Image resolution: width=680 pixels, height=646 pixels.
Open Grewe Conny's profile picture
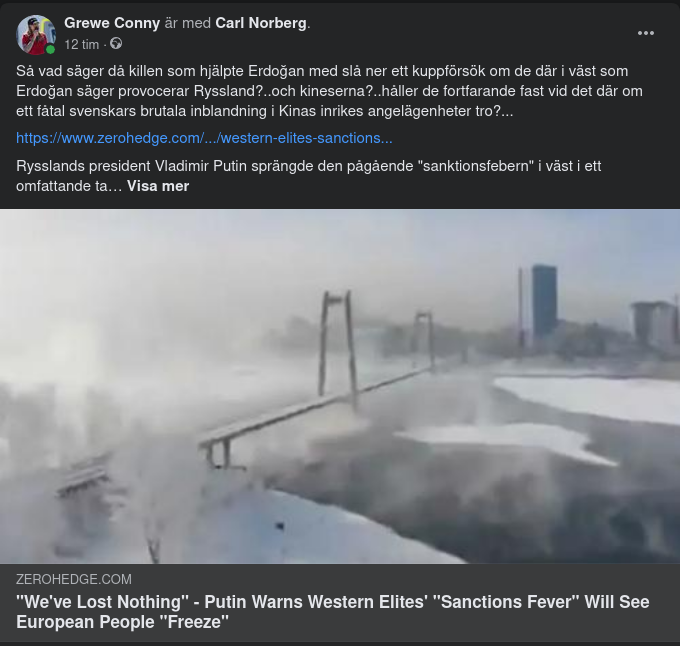pos(36,35)
